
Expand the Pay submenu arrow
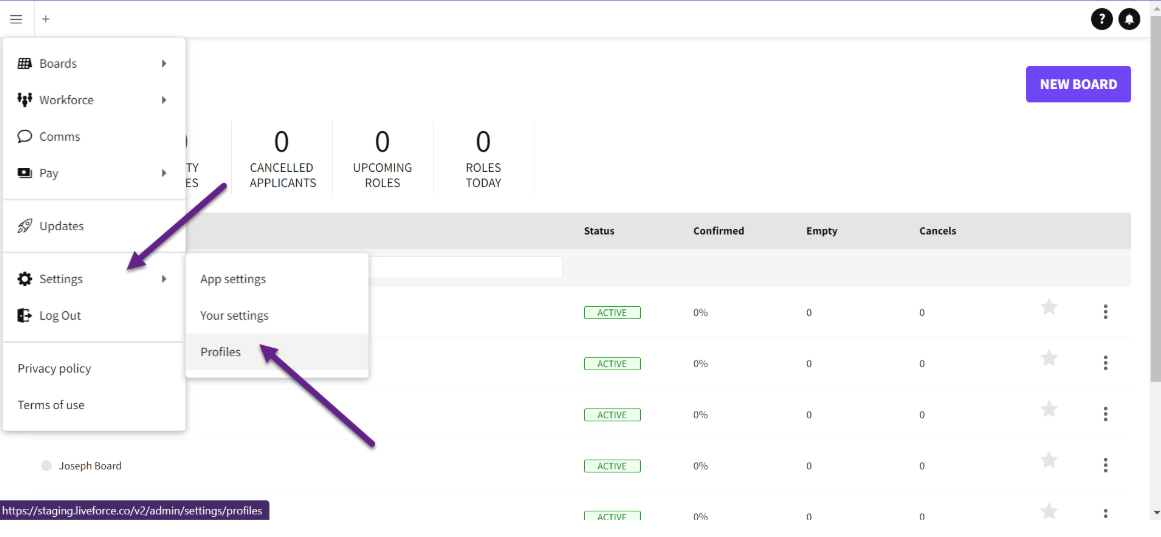point(164,173)
